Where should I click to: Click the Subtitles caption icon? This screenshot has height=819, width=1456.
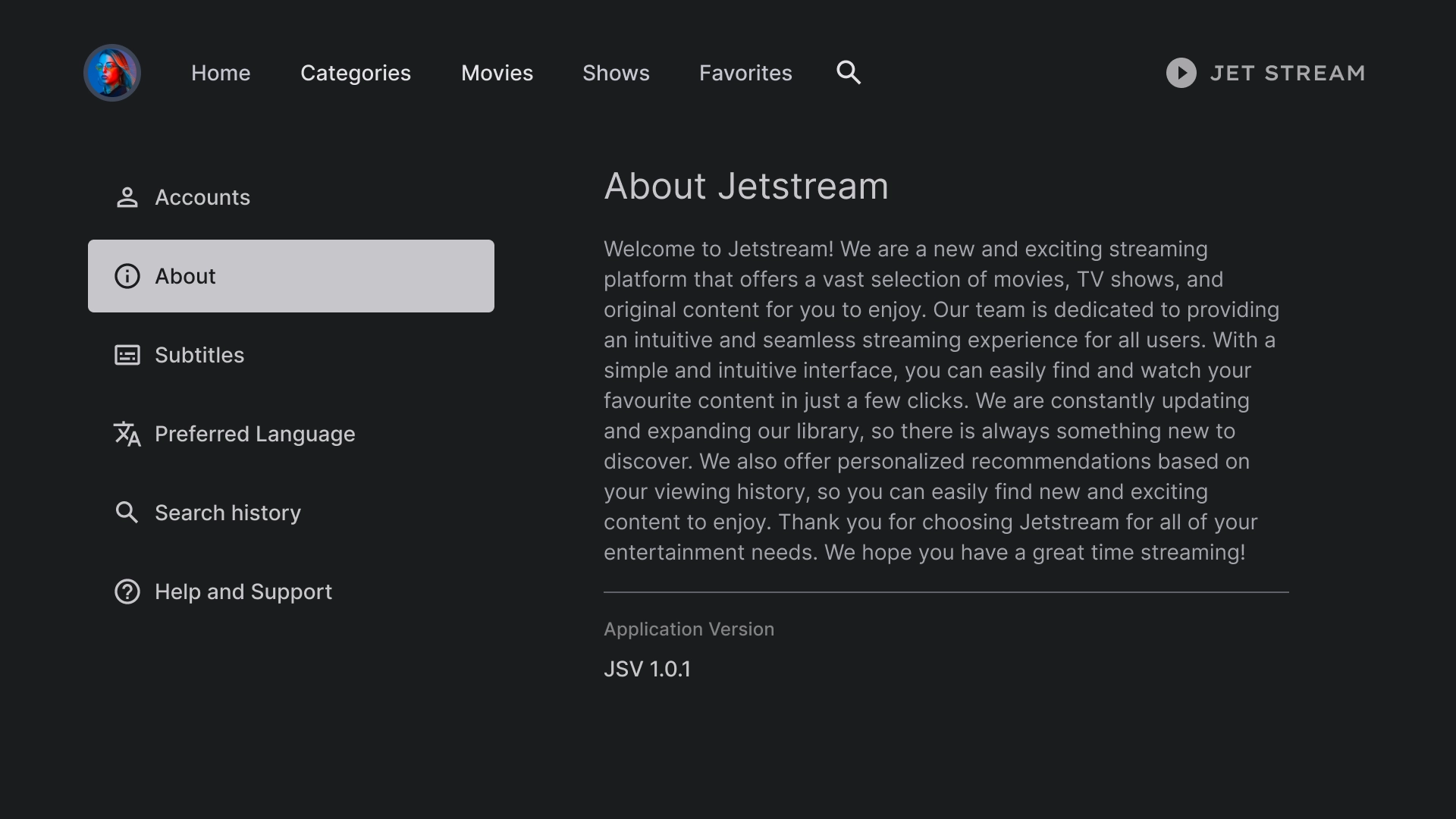pos(127,355)
